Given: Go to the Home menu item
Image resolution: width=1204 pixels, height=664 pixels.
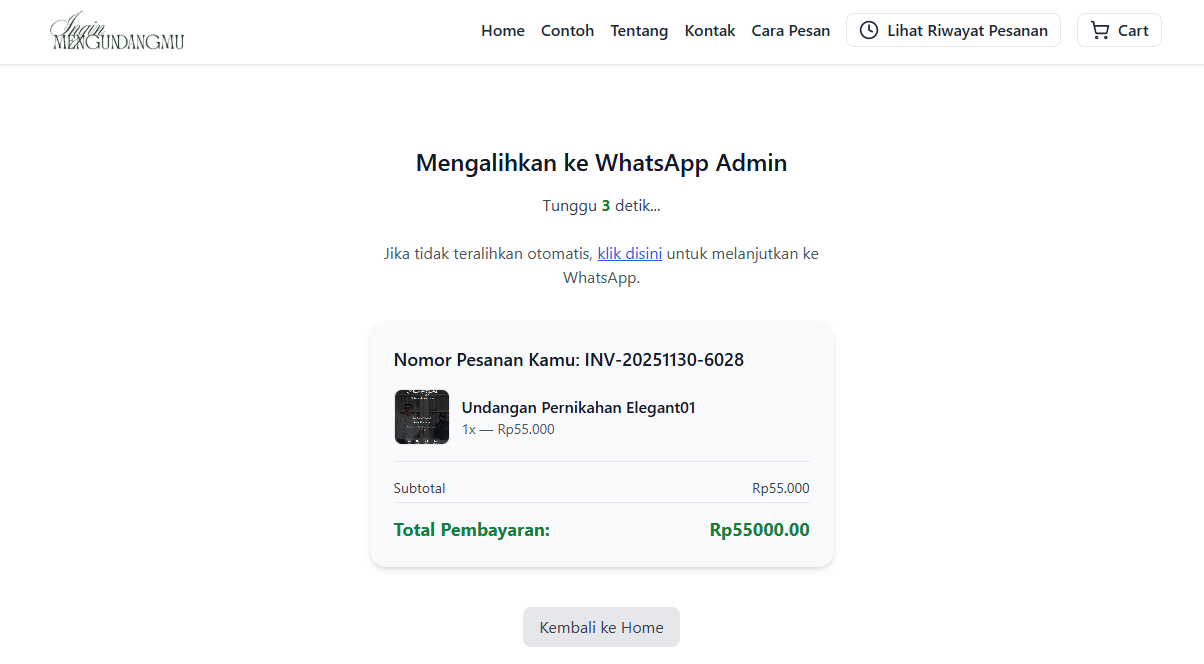Looking at the screenshot, I should [502, 30].
